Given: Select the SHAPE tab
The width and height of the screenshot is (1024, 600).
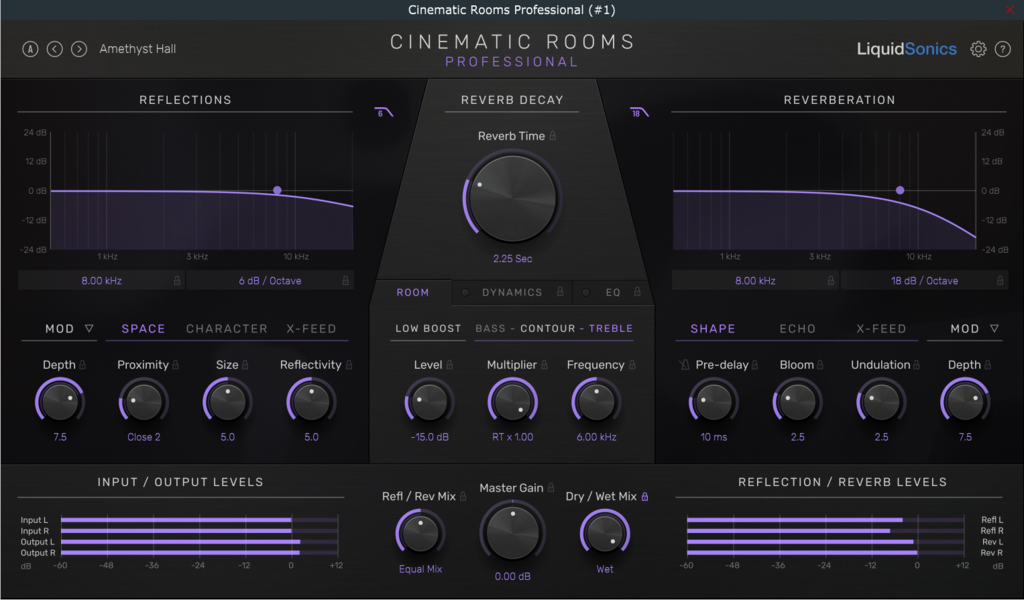Looking at the screenshot, I should pyautogui.click(x=712, y=329).
